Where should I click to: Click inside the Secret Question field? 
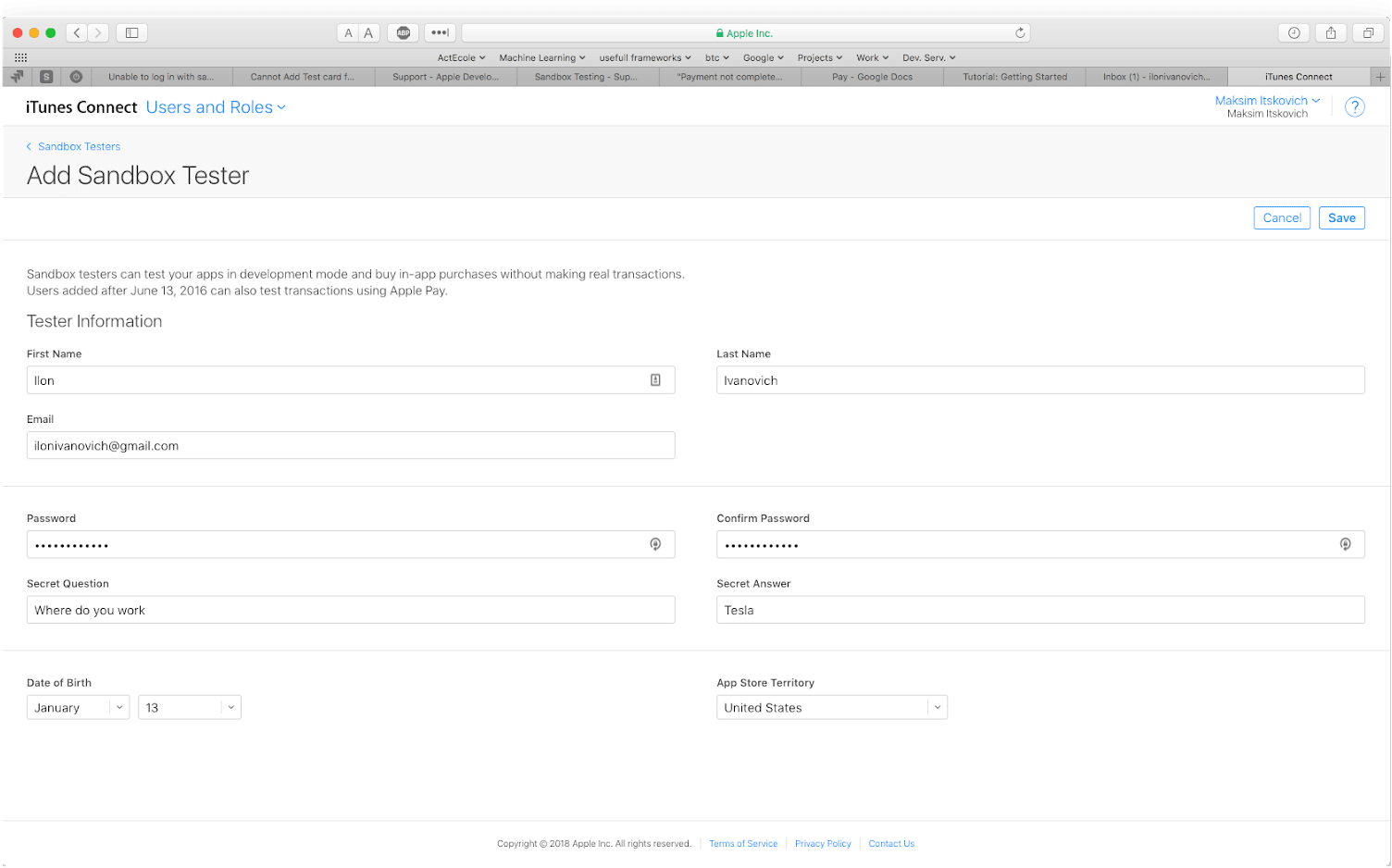[351, 610]
